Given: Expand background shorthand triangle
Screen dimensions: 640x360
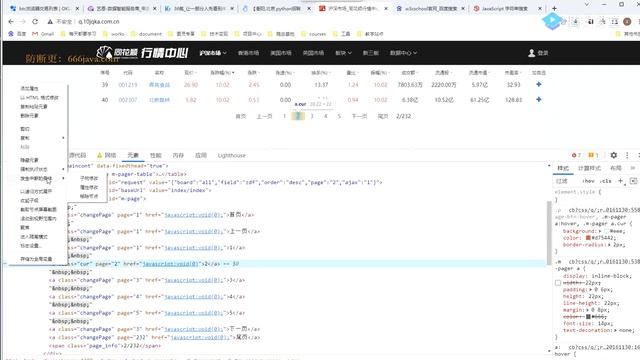Looking at the screenshot, I should point(600,231).
